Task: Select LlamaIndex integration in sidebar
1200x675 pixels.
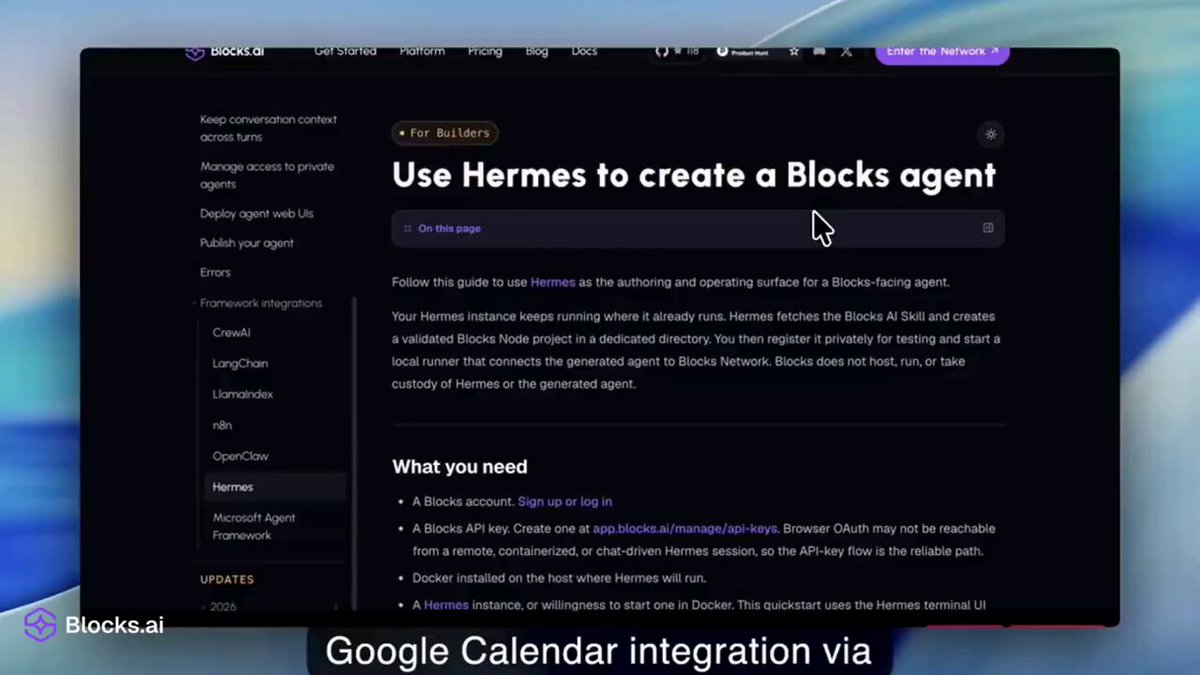Action: tap(242, 394)
